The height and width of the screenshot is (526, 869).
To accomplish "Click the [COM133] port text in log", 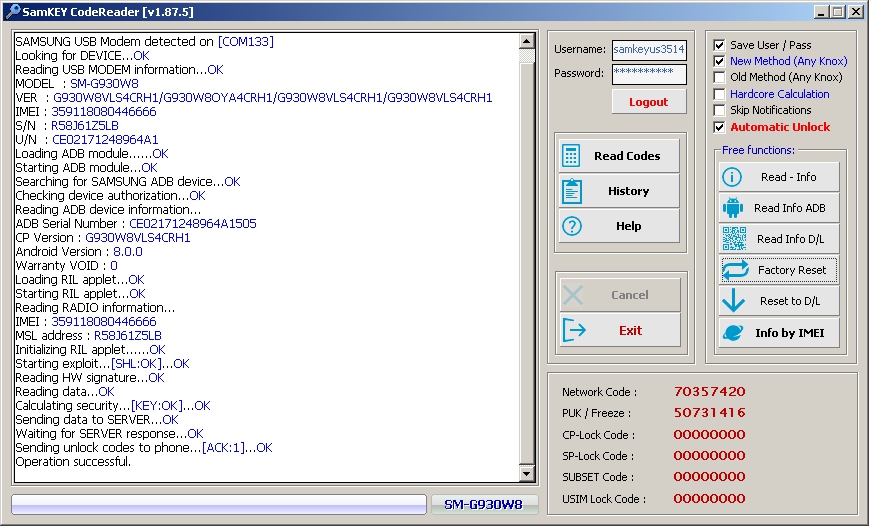I will [x=246, y=42].
